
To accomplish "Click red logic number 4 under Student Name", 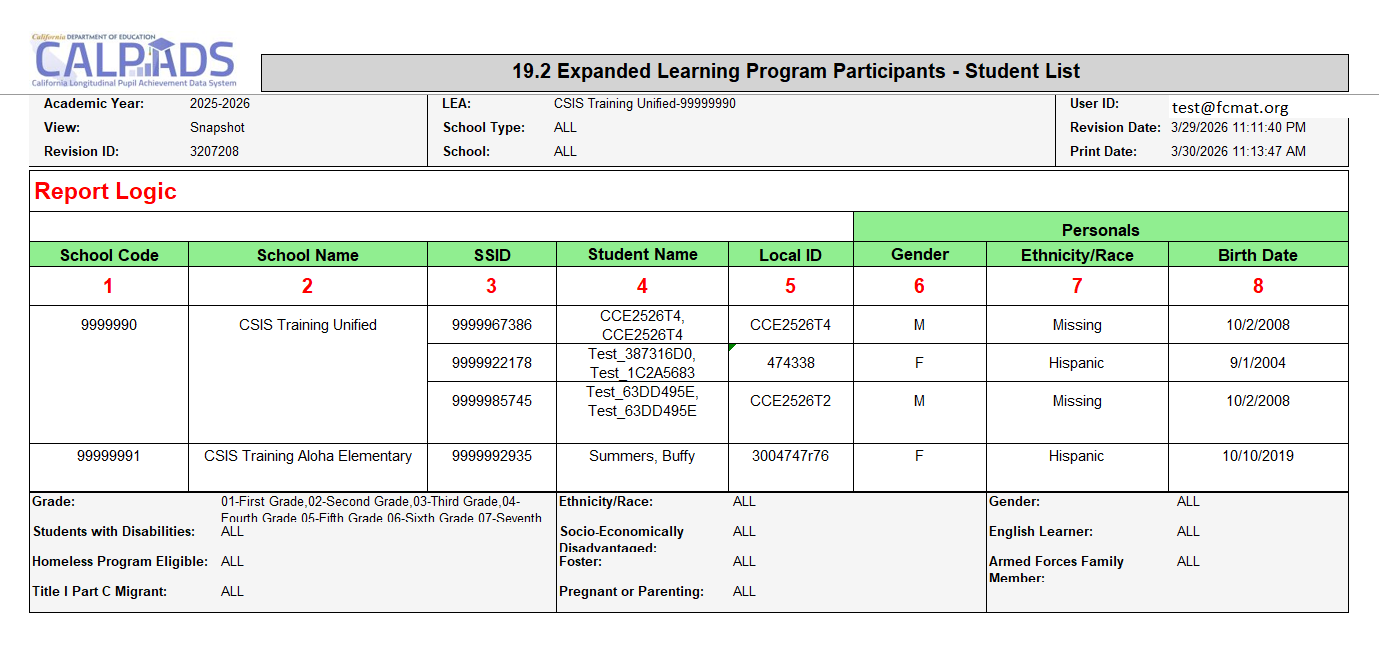I will 642,286.
